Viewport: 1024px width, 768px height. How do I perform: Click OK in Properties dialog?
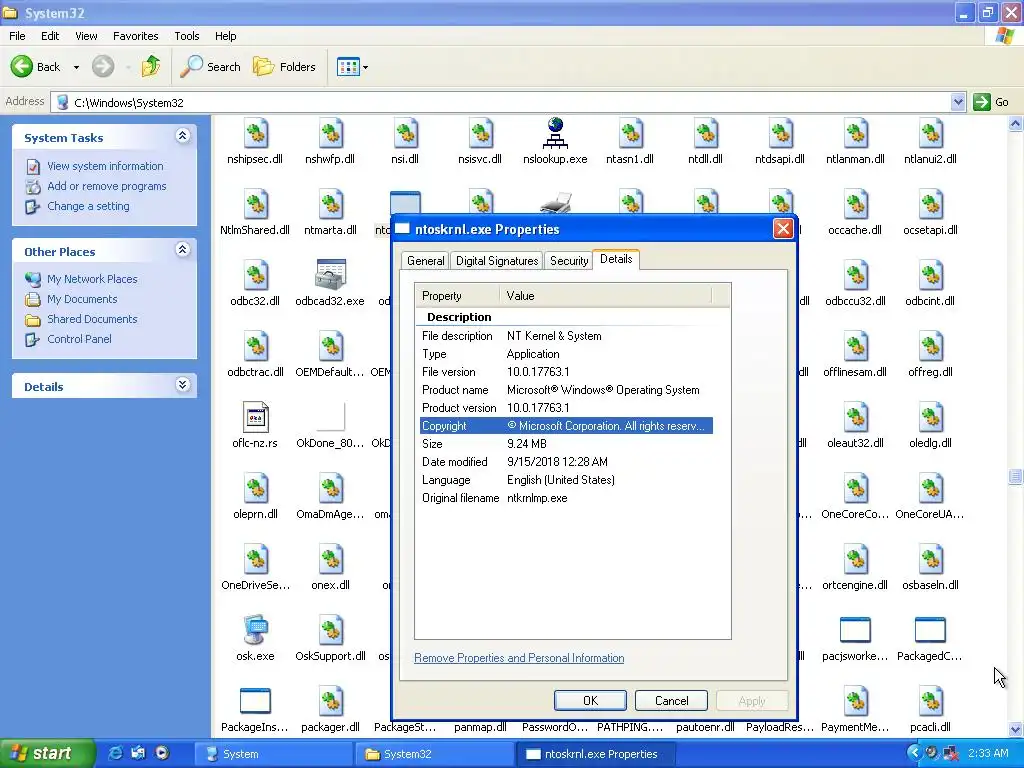click(590, 701)
